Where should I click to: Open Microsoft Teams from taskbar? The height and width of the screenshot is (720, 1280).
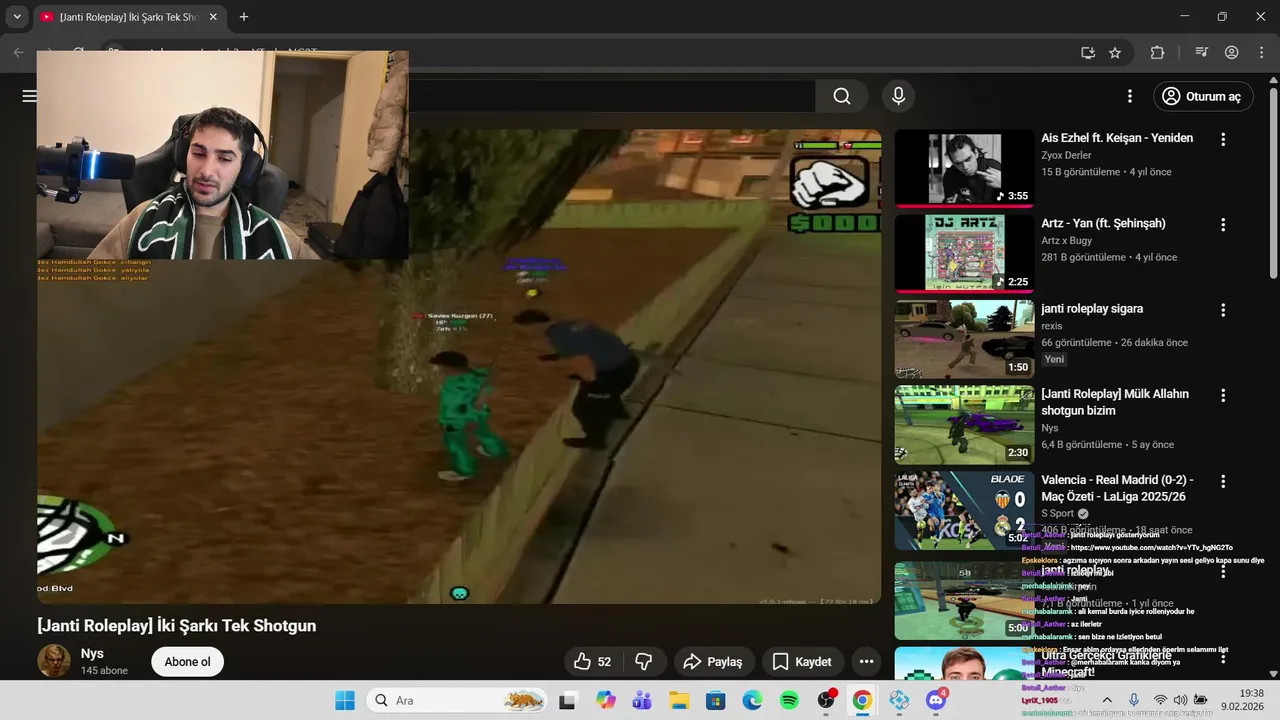(642, 700)
